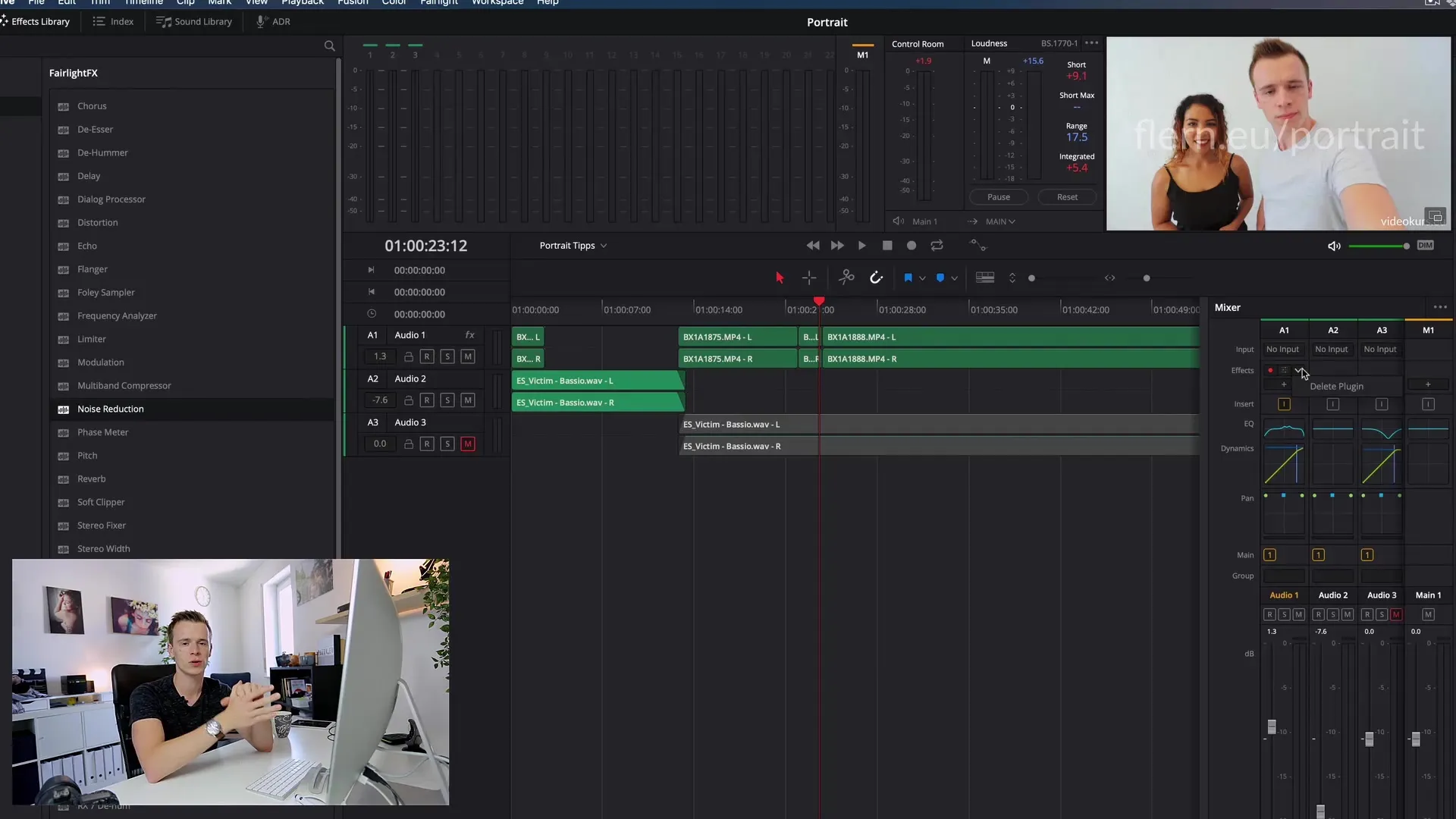
Task: Open the MAIN output dropdown
Action: [1000, 221]
